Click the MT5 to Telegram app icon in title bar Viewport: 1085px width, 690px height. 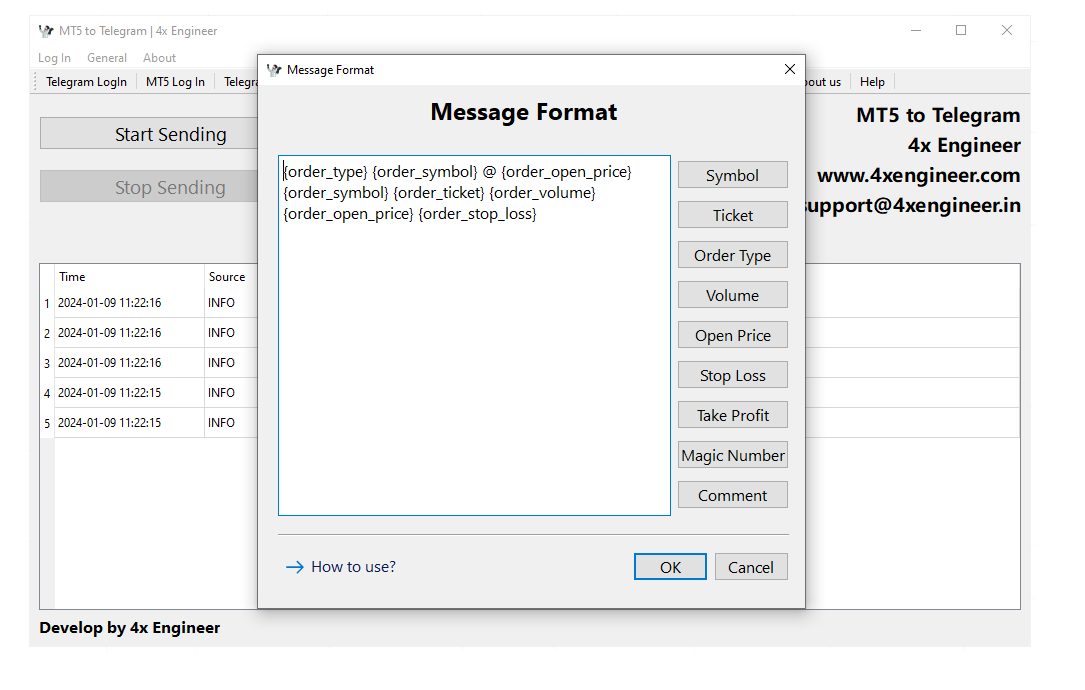pos(46,31)
